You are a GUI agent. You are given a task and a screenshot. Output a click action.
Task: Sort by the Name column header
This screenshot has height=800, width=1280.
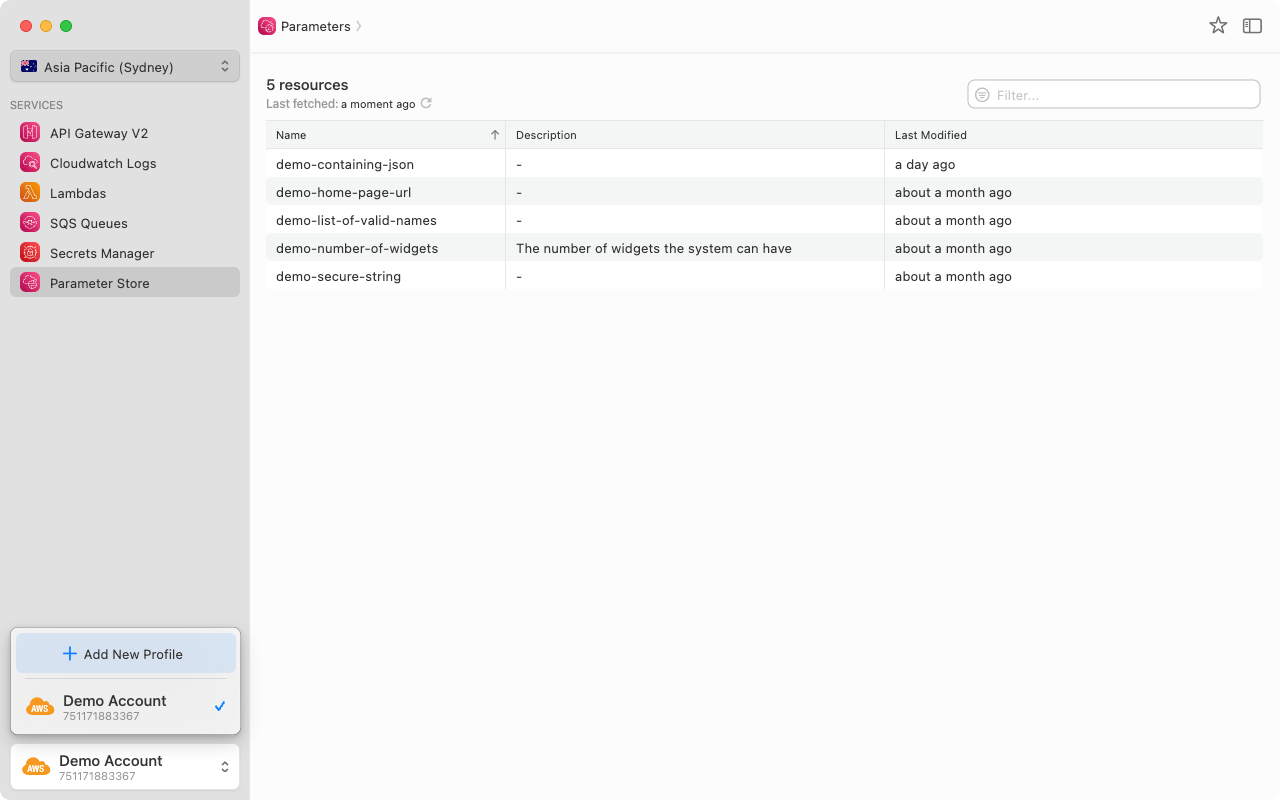(385, 135)
